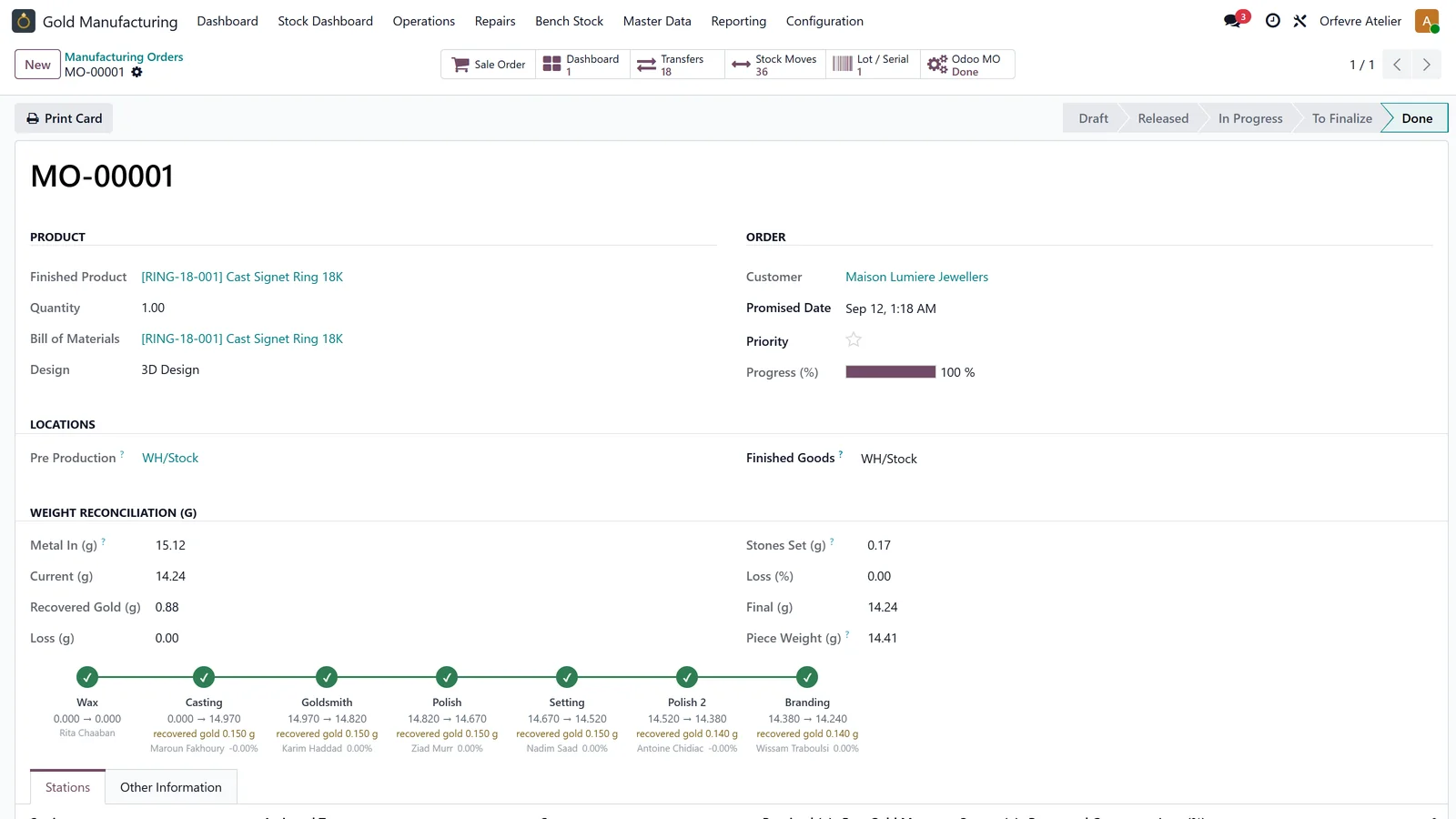This screenshot has width=1456, height=819.
Task: Click the Wax station checkmark
Action: click(x=87, y=677)
